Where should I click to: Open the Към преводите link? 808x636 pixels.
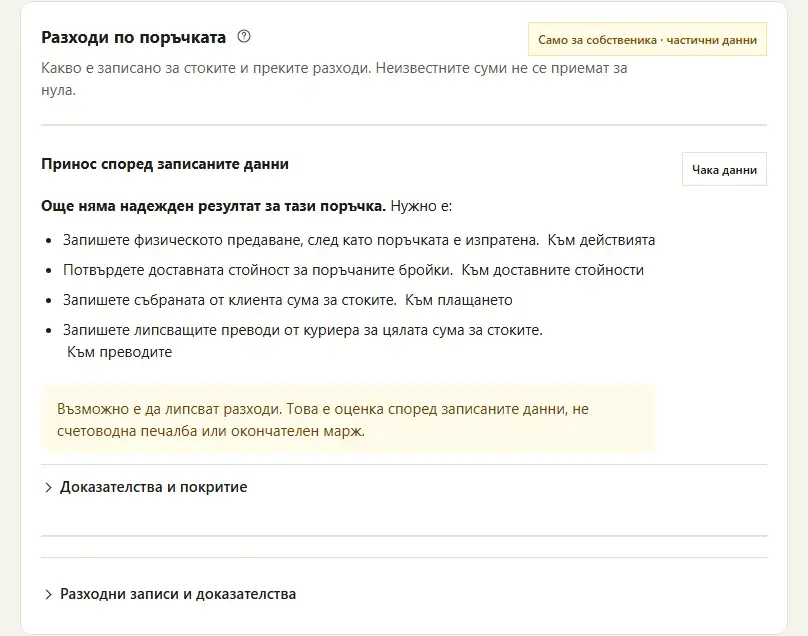coord(120,352)
